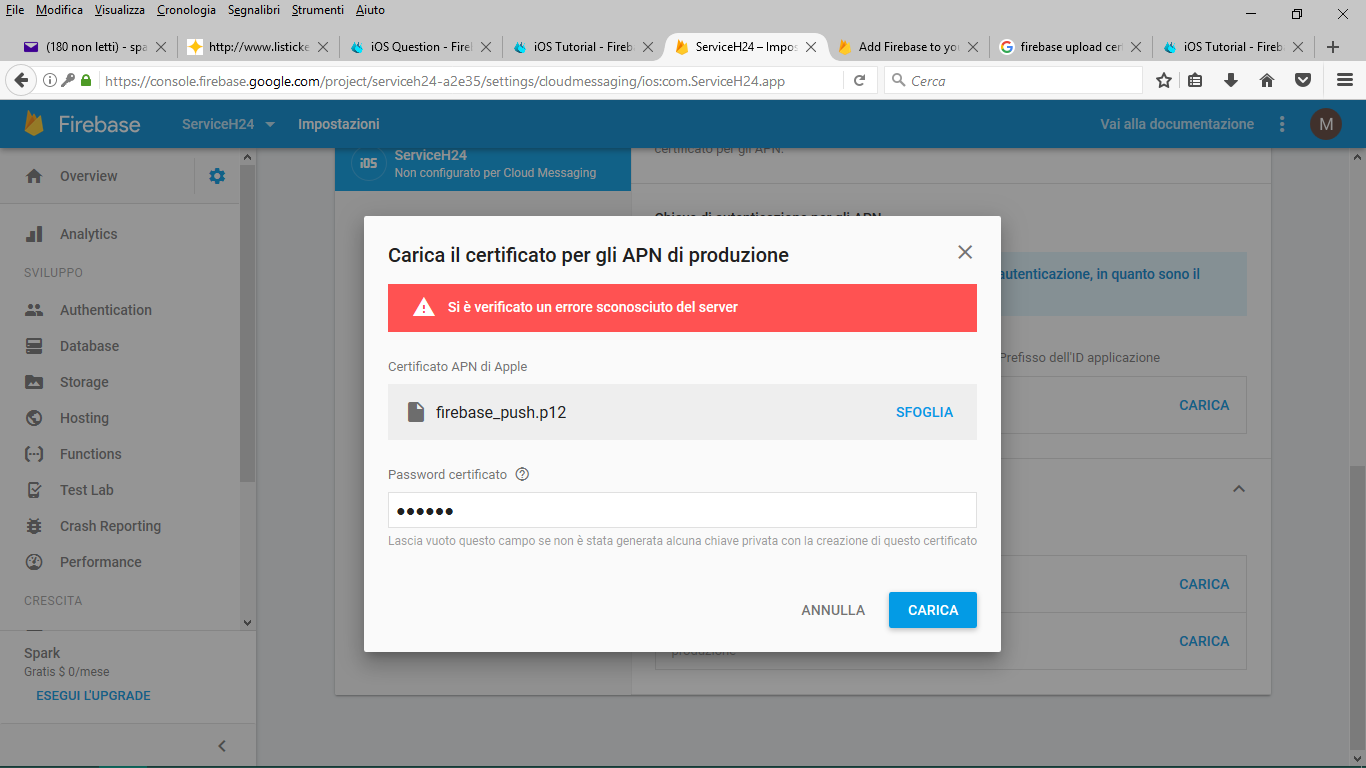Viewport: 1366px width, 768px height.
Task: Close the ServiceH24 Impostazioni browser tab
Action: (x=810, y=47)
